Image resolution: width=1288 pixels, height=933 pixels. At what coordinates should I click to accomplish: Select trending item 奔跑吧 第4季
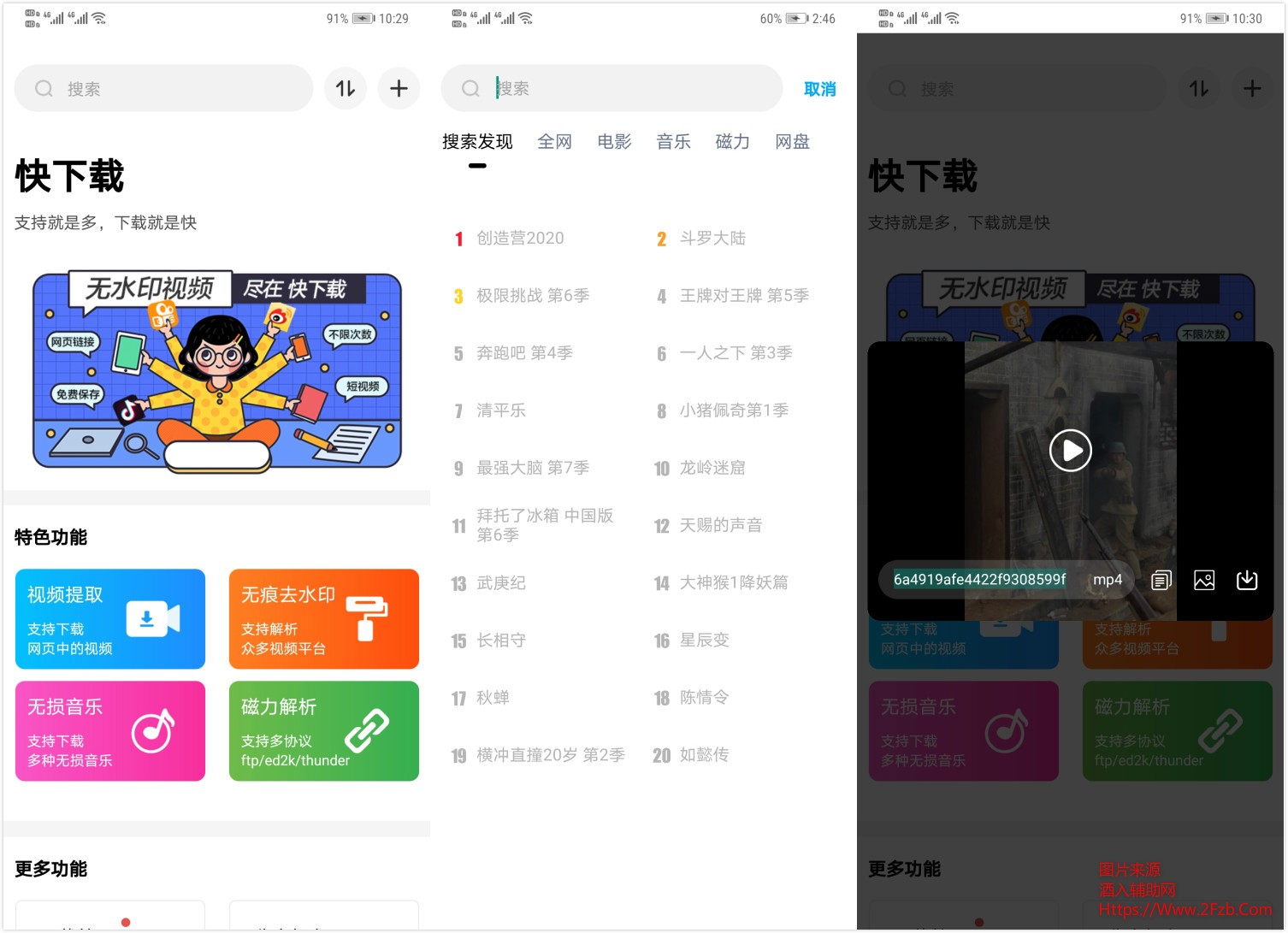coord(524,353)
